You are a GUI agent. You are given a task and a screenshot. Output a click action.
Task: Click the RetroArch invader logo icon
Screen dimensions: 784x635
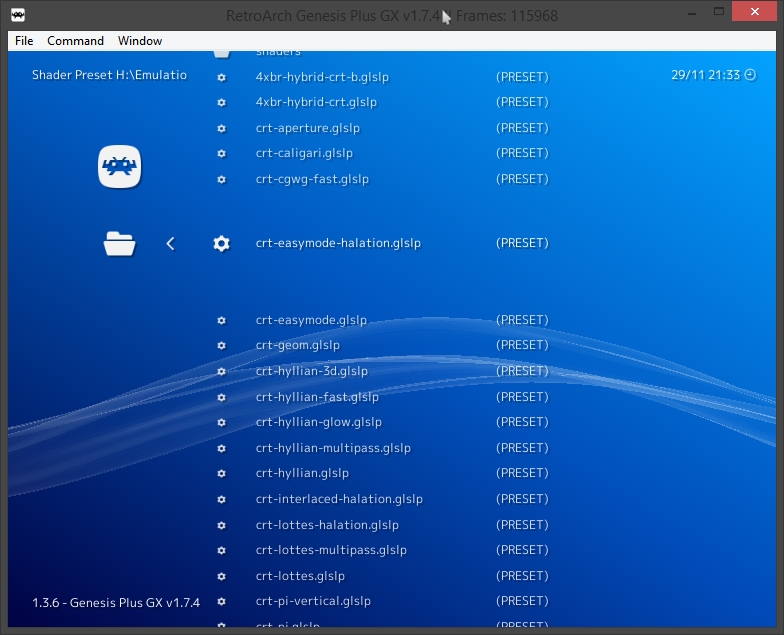tap(120, 166)
